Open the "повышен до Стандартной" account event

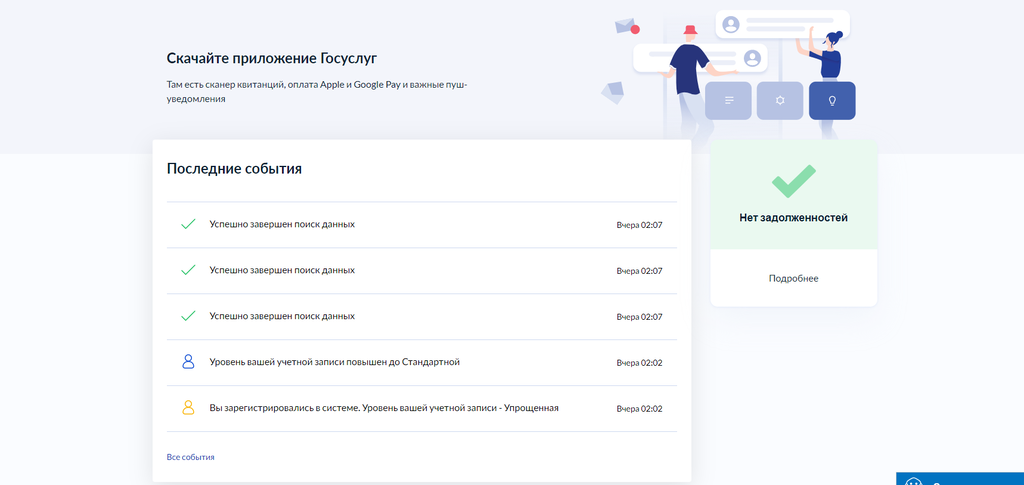[x=334, y=362]
